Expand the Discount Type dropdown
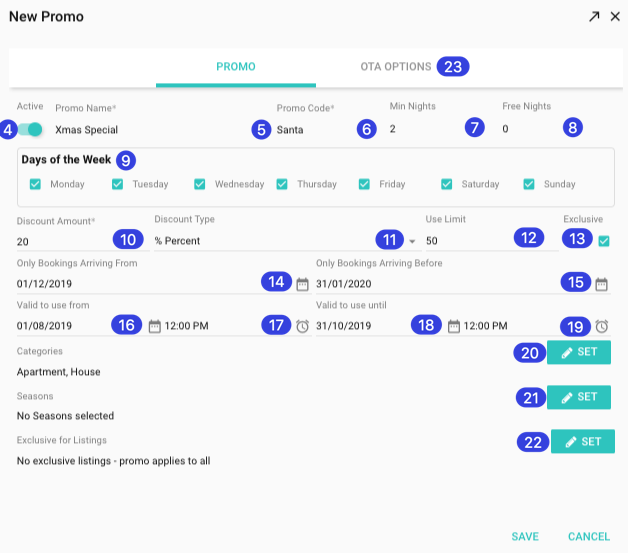This screenshot has width=628, height=553. click(412, 241)
